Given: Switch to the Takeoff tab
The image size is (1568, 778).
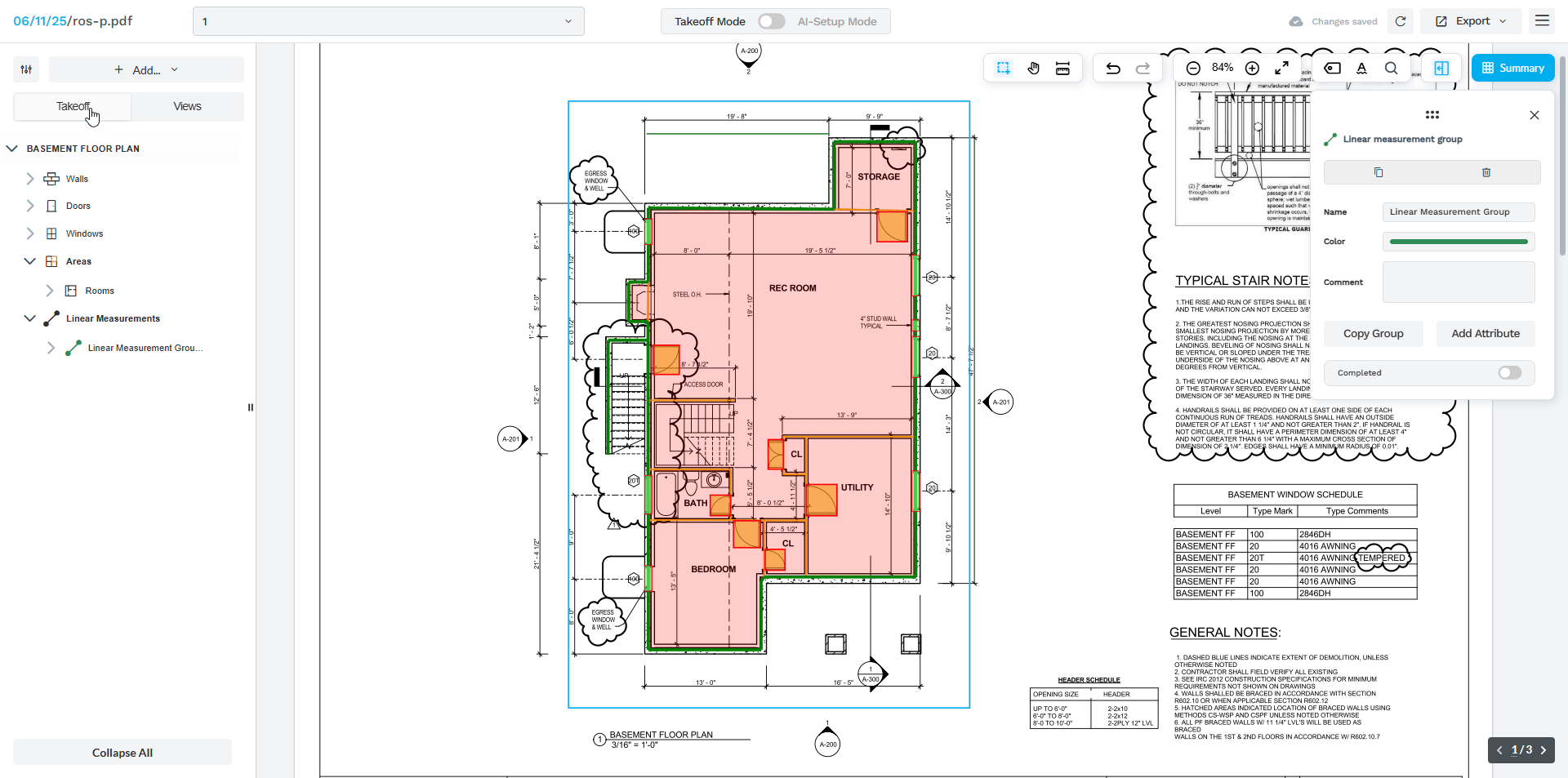Looking at the screenshot, I should 73,107.
